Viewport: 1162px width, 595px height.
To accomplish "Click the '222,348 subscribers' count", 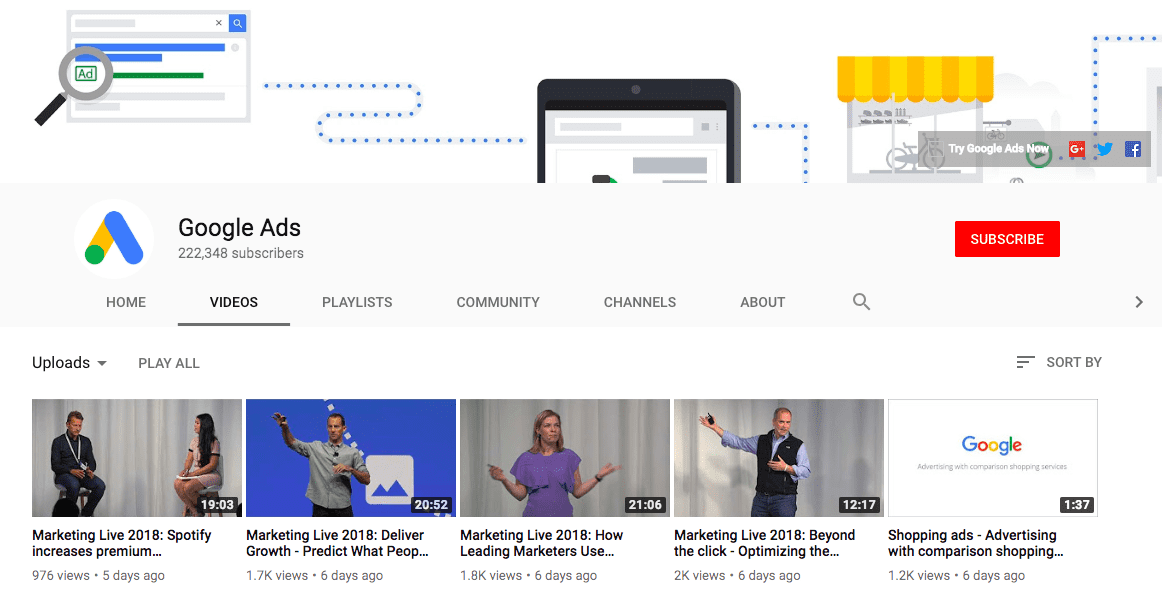I will 241,253.
